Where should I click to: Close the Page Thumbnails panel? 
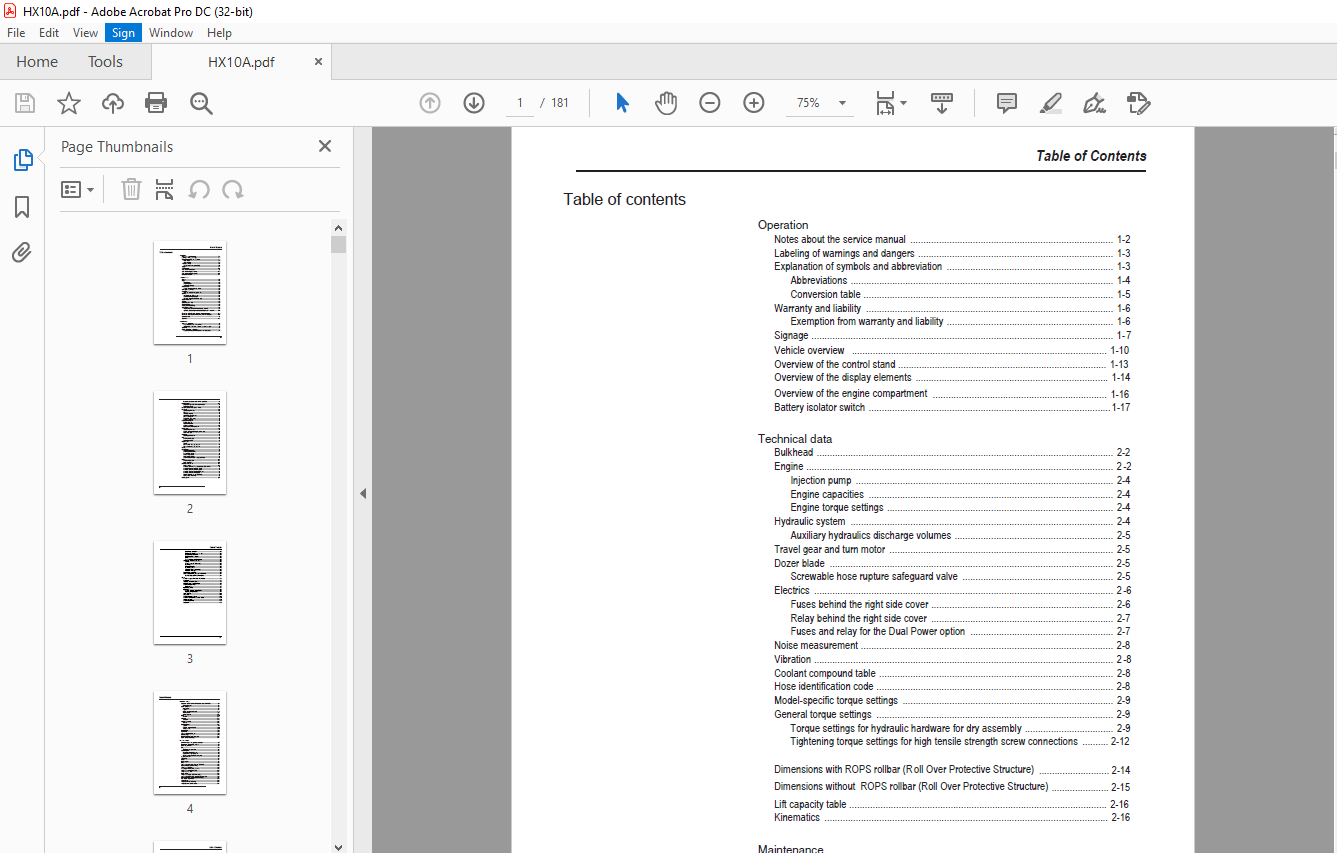tap(325, 146)
